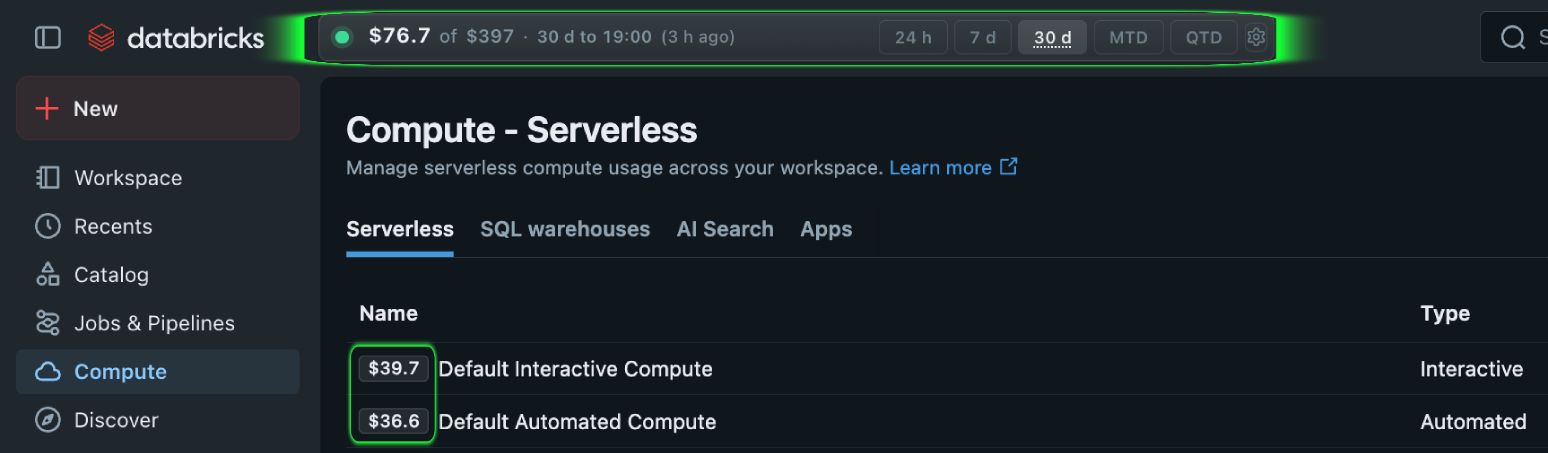Click the "of $397" budget text

pyautogui.click(x=477, y=37)
